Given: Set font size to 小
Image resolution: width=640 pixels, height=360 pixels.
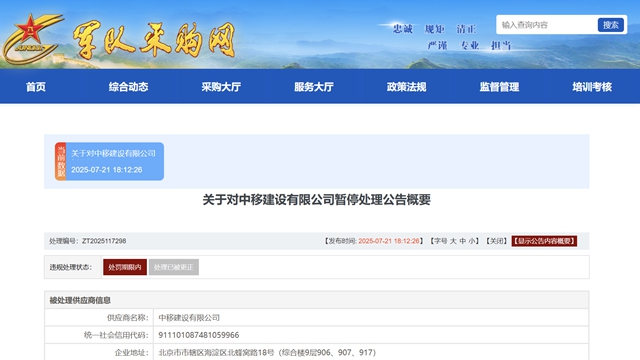Looking at the screenshot, I should click(472, 241).
